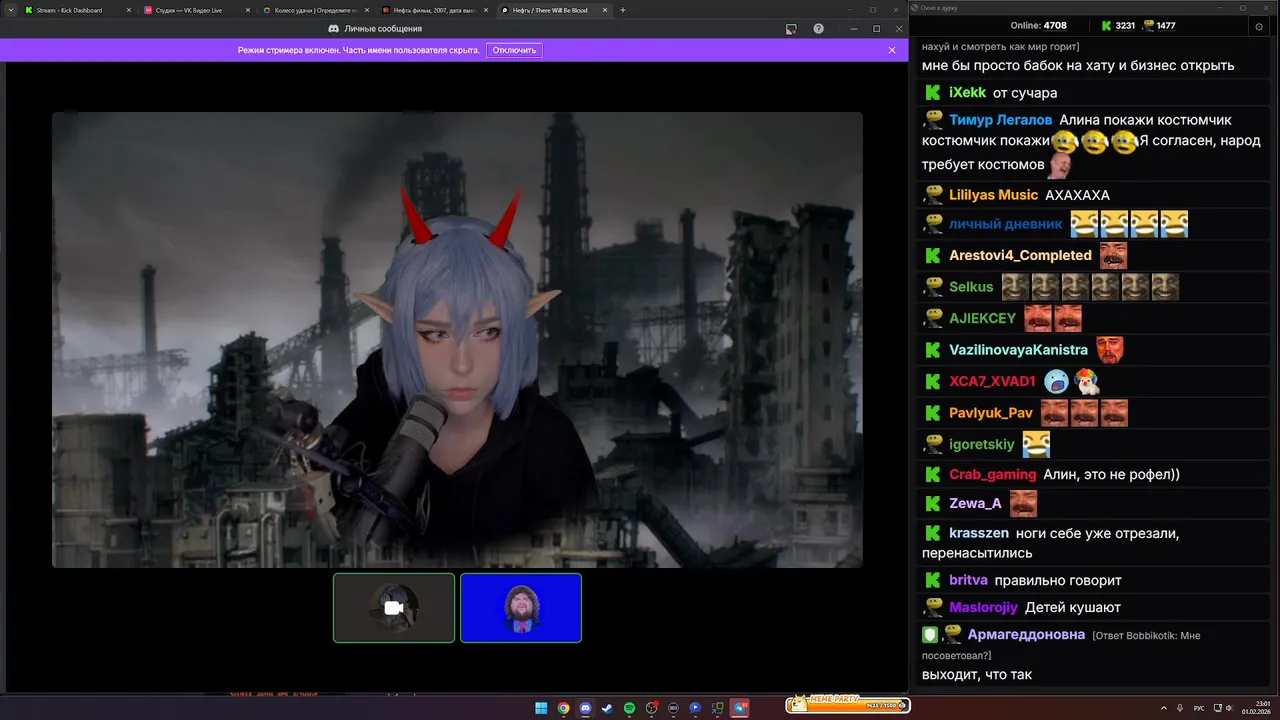Click username iXekk in chat
1280x720 pixels.
click(967, 93)
